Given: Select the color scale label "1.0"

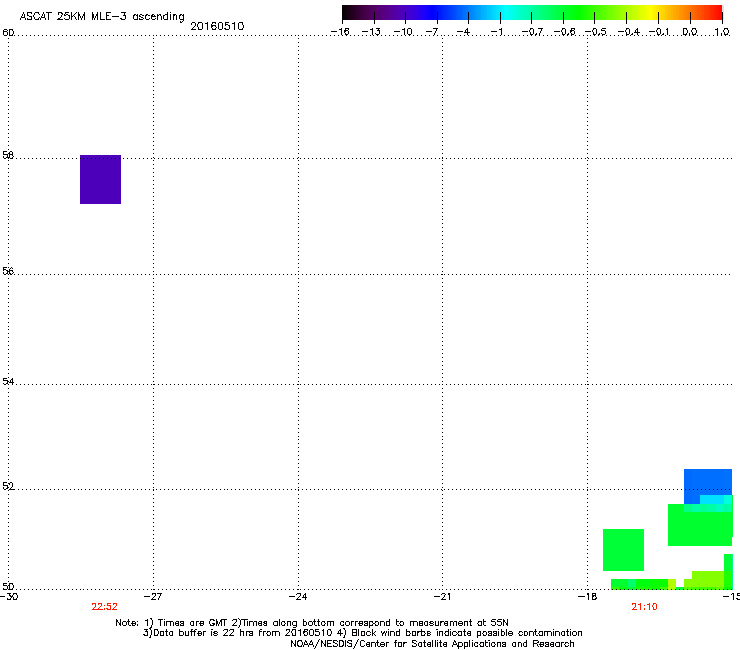Looking at the screenshot, I should [x=722, y=32].
